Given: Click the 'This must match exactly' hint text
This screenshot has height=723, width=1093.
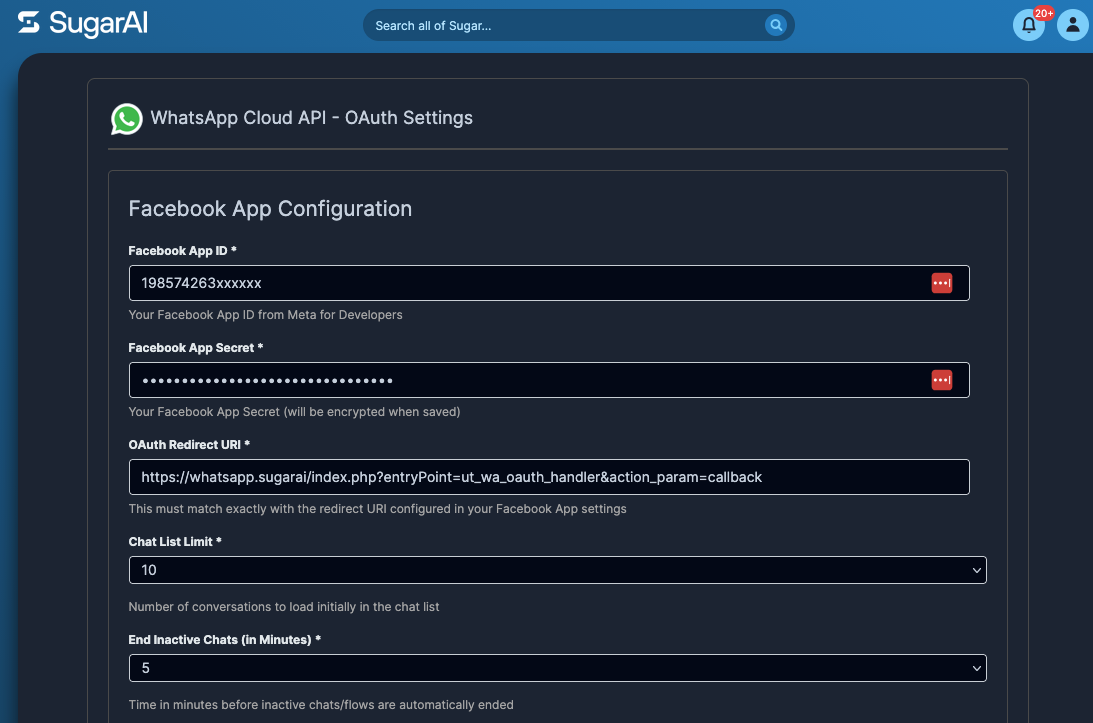Looking at the screenshot, I should tap(377, 509).
